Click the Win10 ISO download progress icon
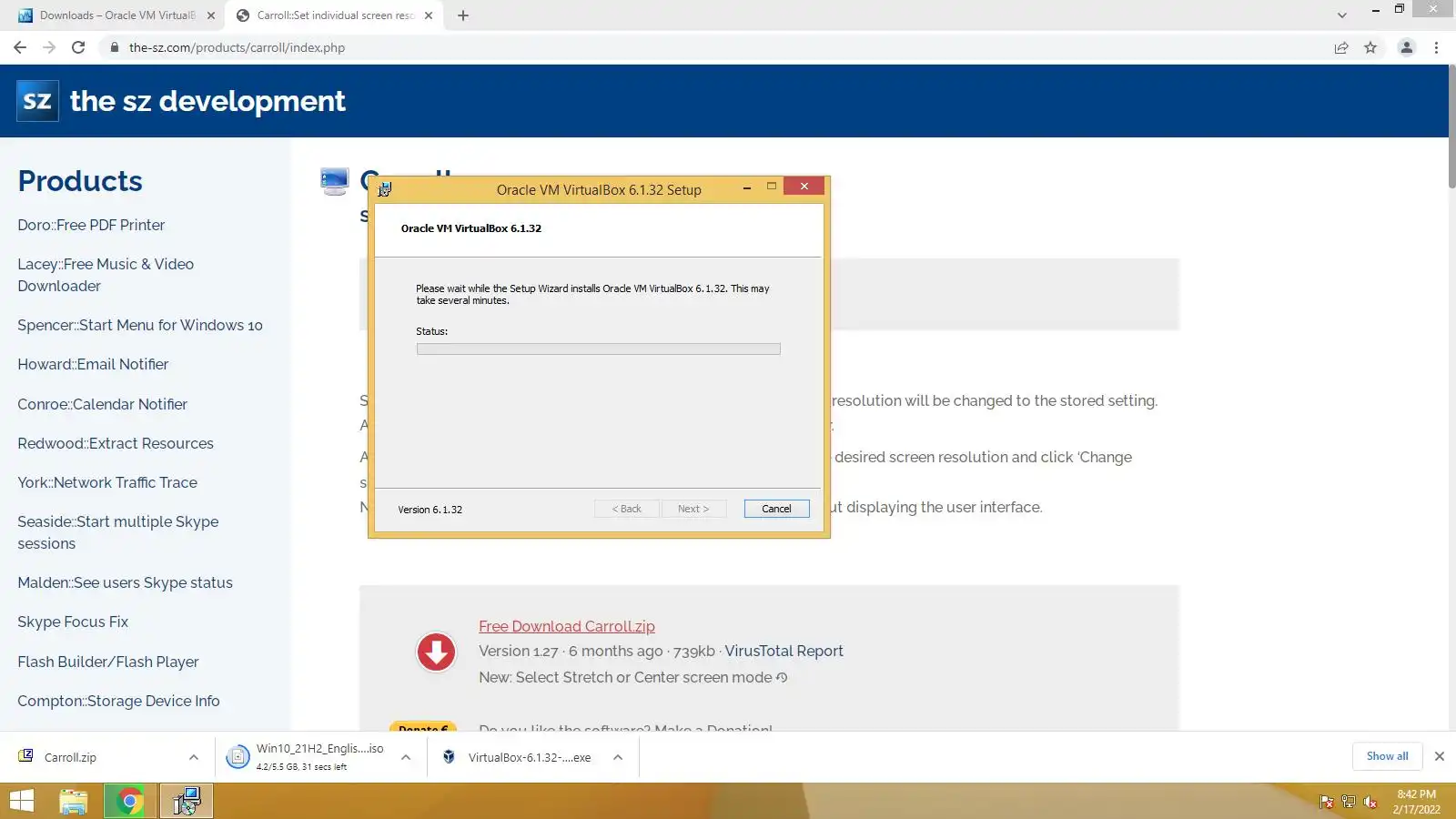Viewport: 1456px width, 819px height. pyautogui.click(x=238, y=756)
